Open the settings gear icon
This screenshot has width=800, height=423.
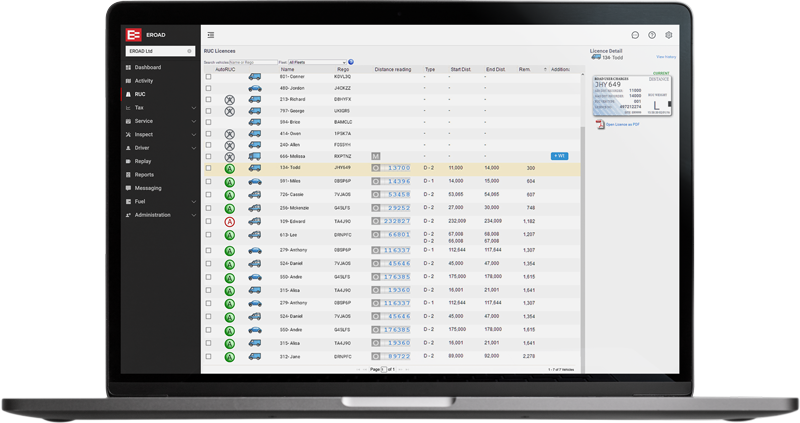(x=669, y=35)
